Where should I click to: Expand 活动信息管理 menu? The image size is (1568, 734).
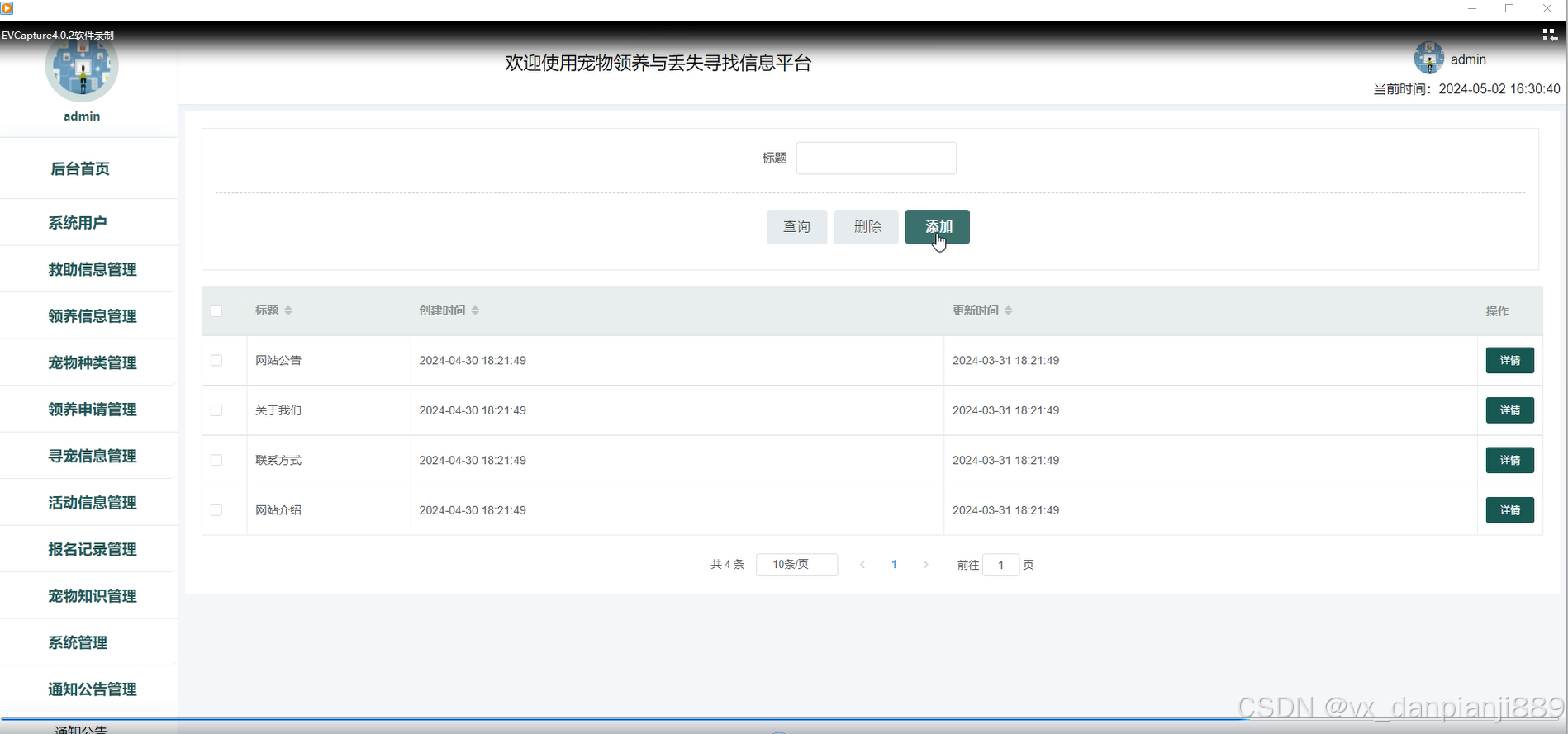pos(88,503)
